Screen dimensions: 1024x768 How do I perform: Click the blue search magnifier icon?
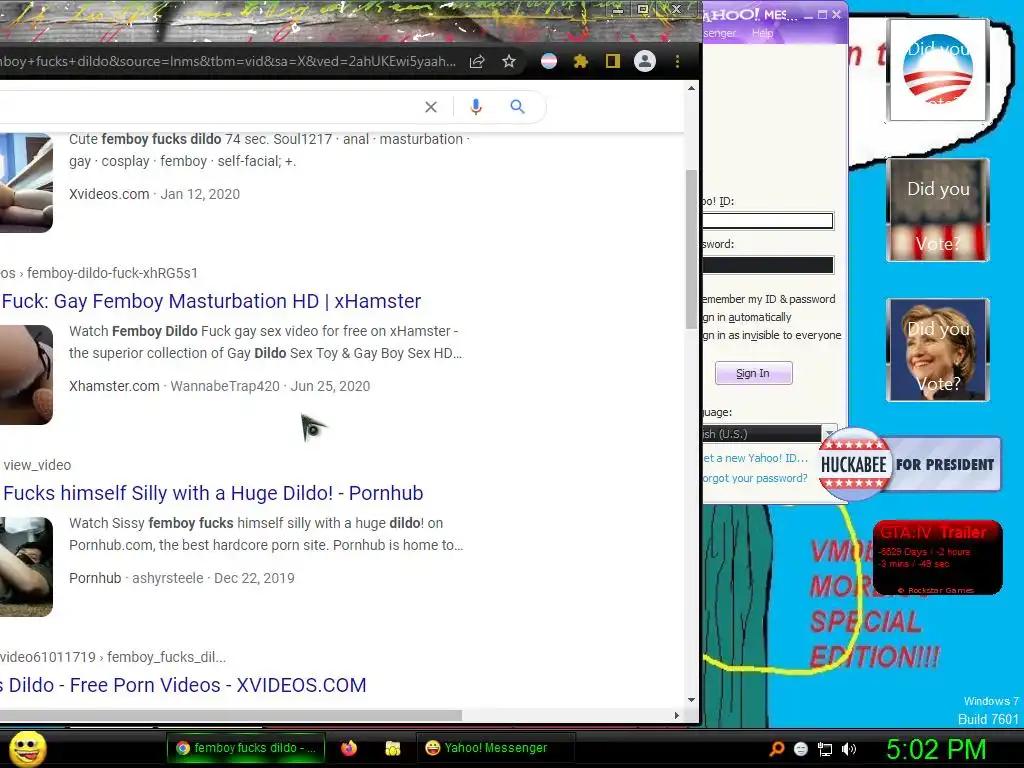(x=517, y=106)
